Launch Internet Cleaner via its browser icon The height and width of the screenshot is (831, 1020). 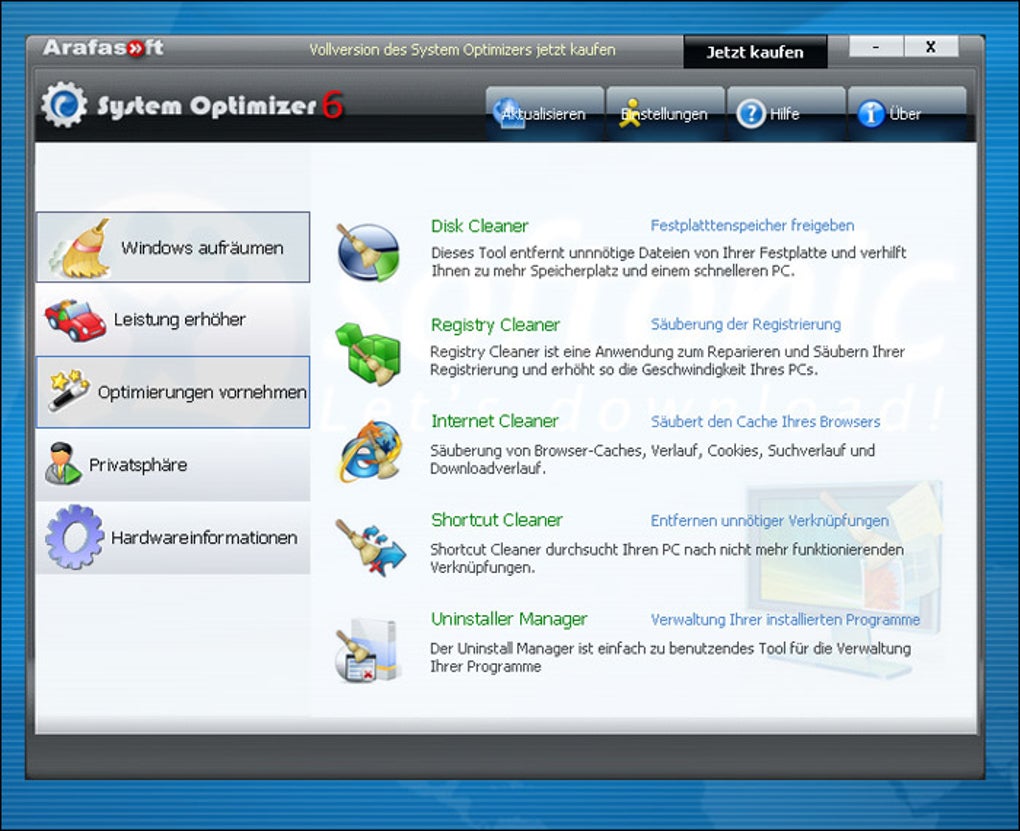pos(367,448)
